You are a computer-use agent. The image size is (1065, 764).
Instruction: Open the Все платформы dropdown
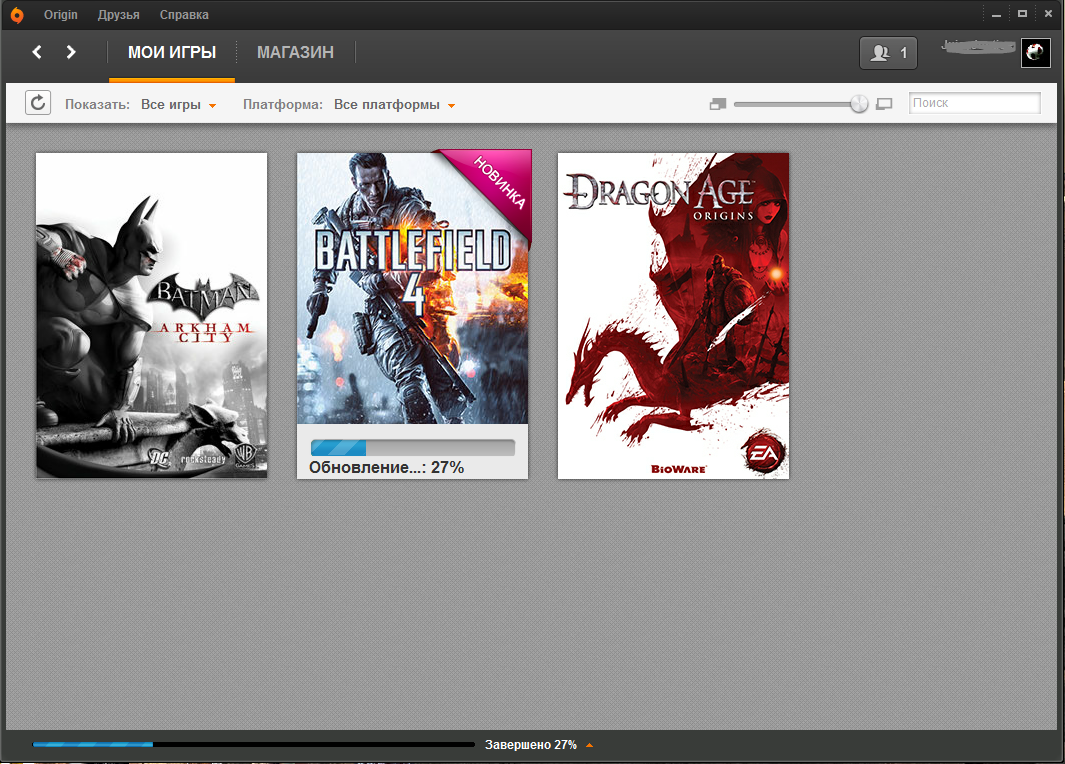[394, 105]
